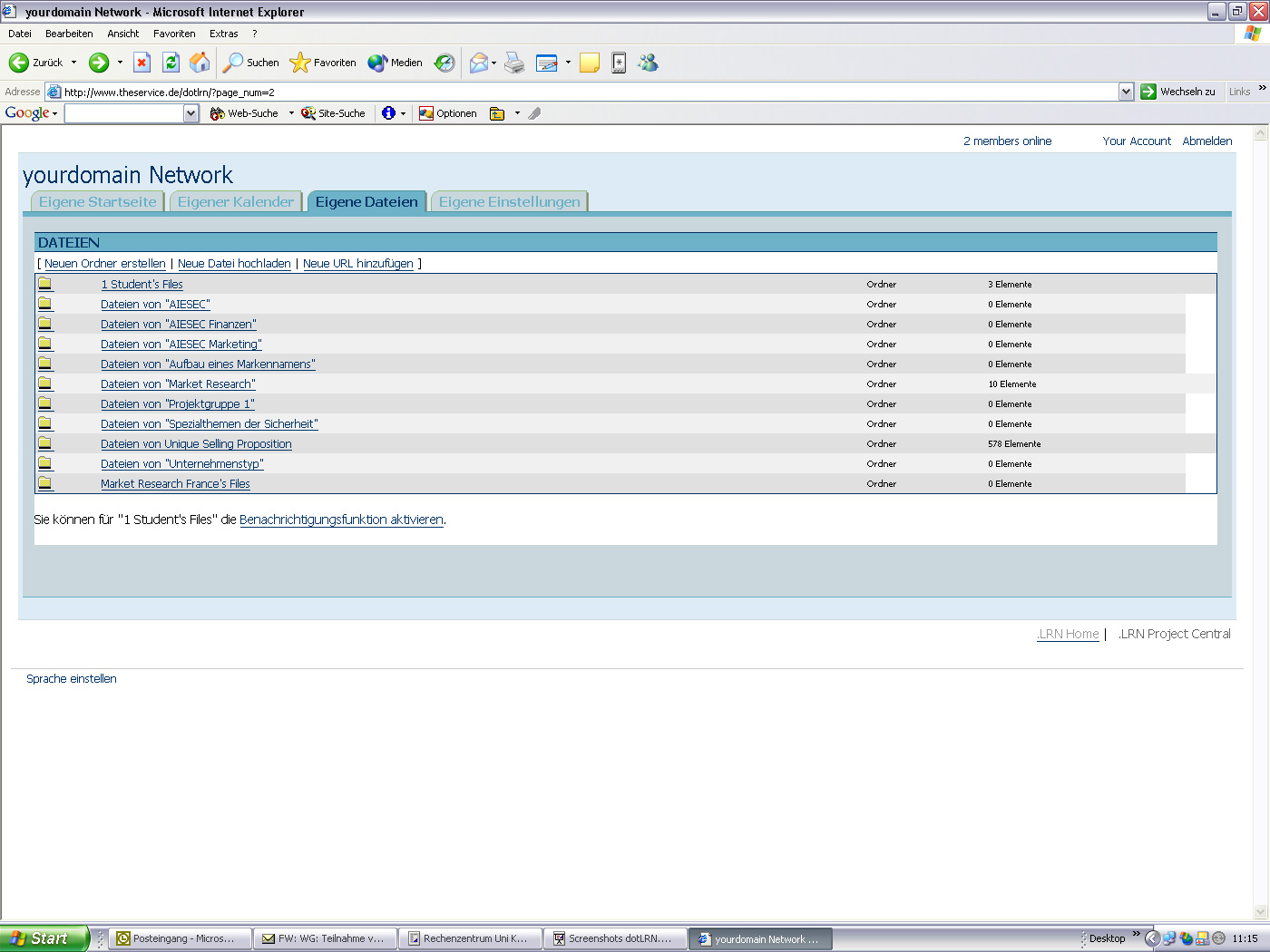This screenshot has height=952, width=1270.
Task: Click the Neue Datei hochladen link
Action: point(234,263)
